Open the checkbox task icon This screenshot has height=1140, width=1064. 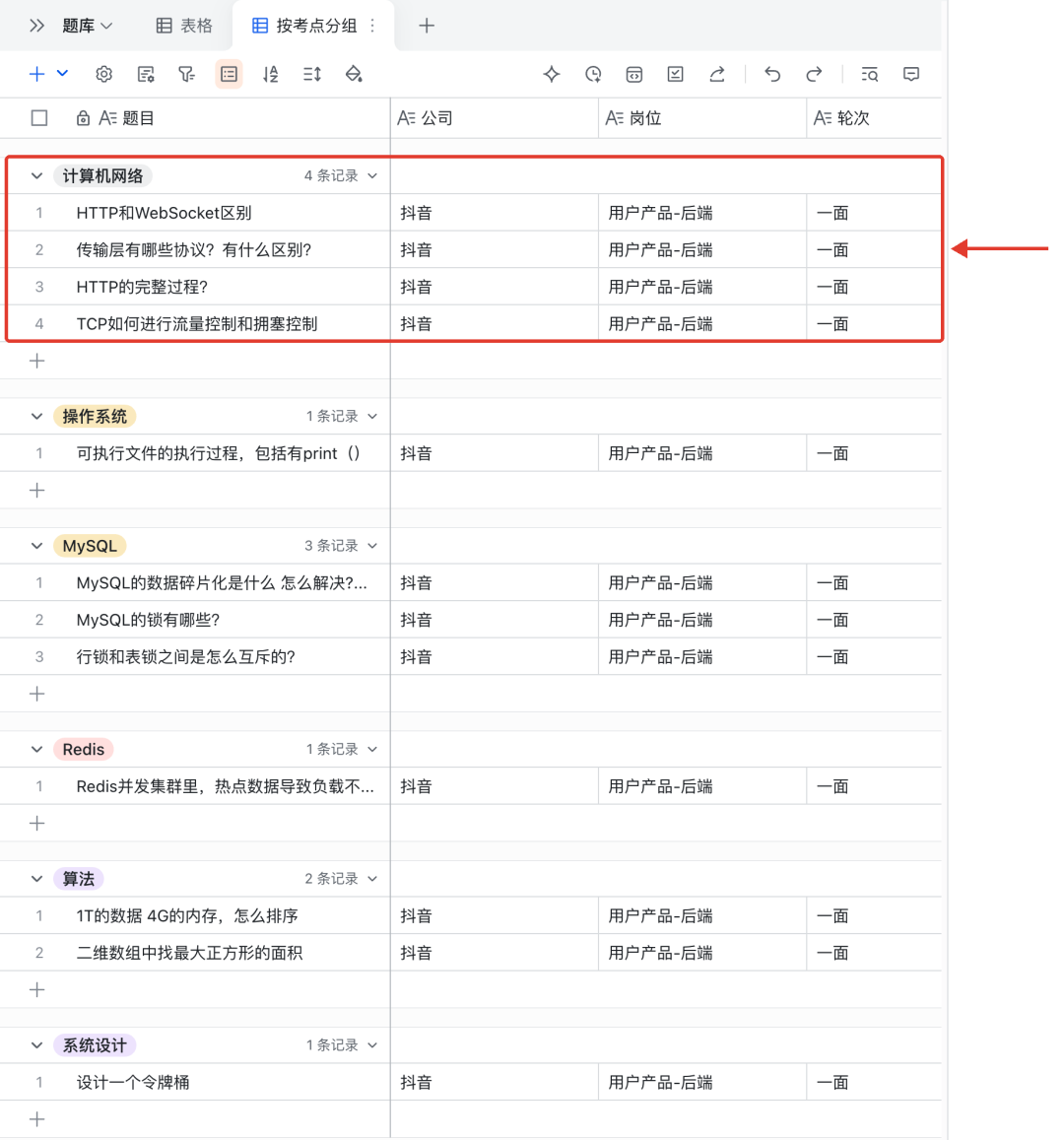(675, 74)
